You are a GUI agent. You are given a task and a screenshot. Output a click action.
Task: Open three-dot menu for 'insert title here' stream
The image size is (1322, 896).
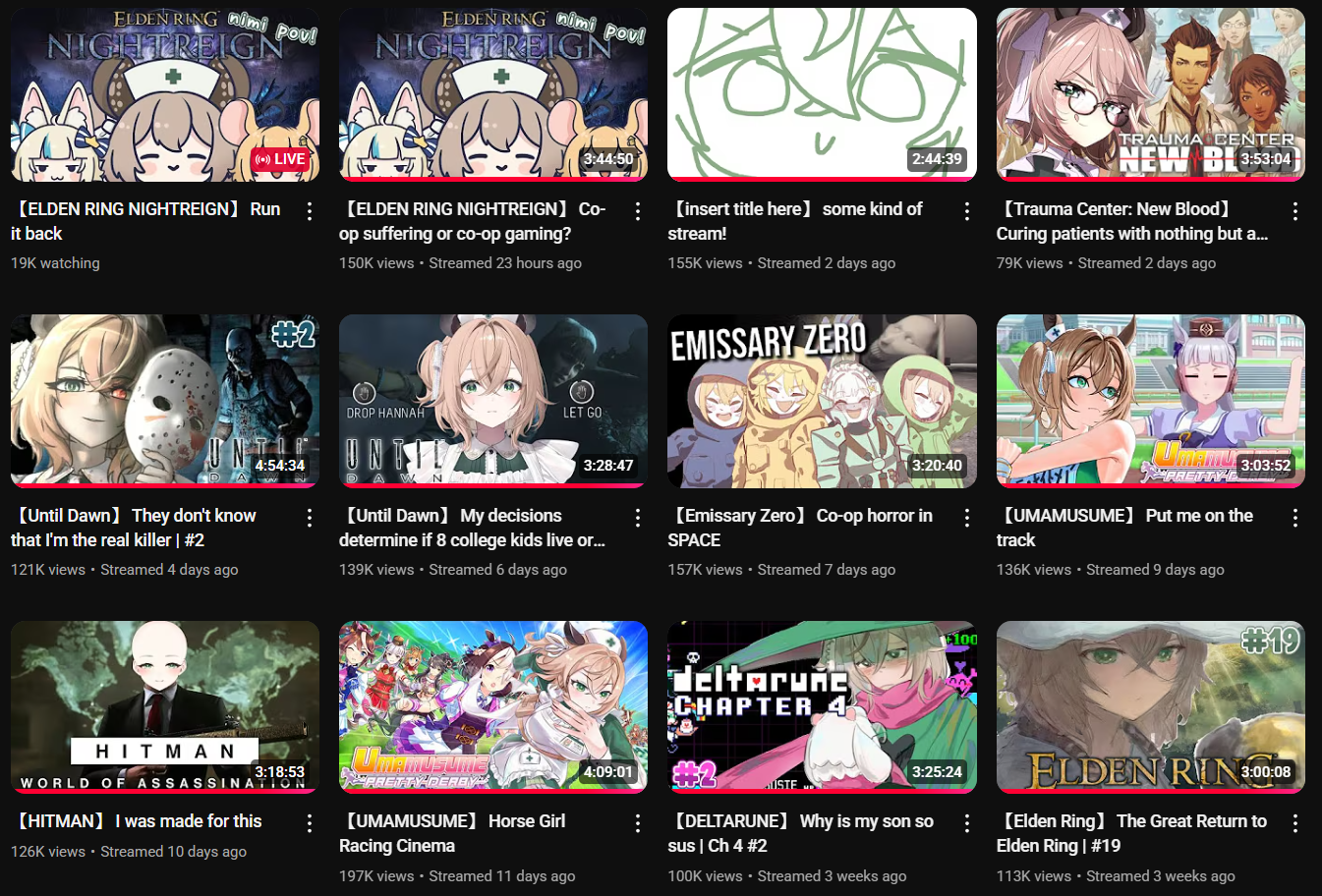tap(967, 211)
